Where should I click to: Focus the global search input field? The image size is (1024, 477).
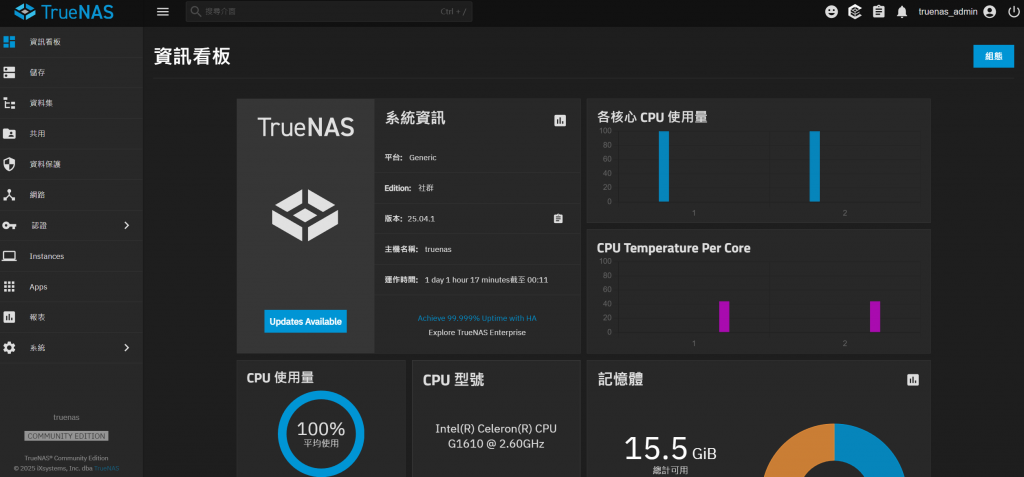click(329, 12)
